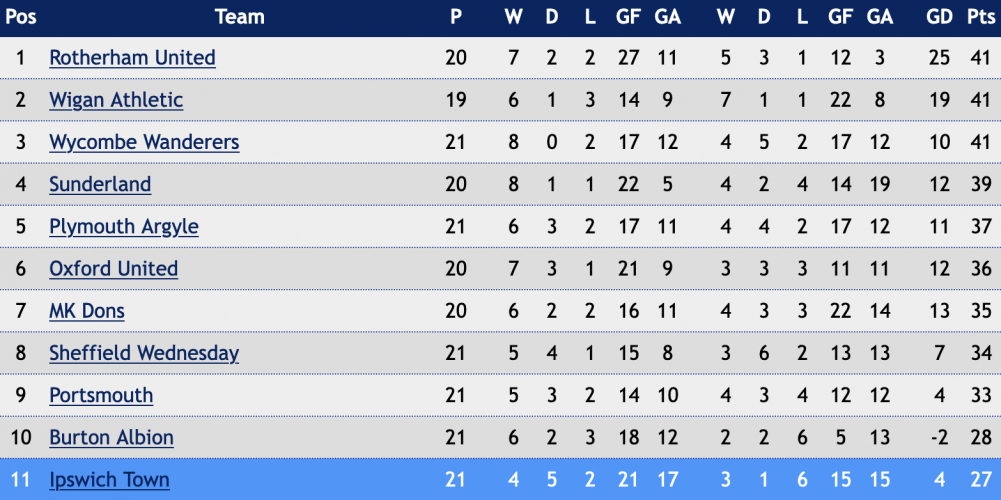Viewport: 1001px width, 500px height.
Task: Select the Portsmouth link
Action: 101,395
